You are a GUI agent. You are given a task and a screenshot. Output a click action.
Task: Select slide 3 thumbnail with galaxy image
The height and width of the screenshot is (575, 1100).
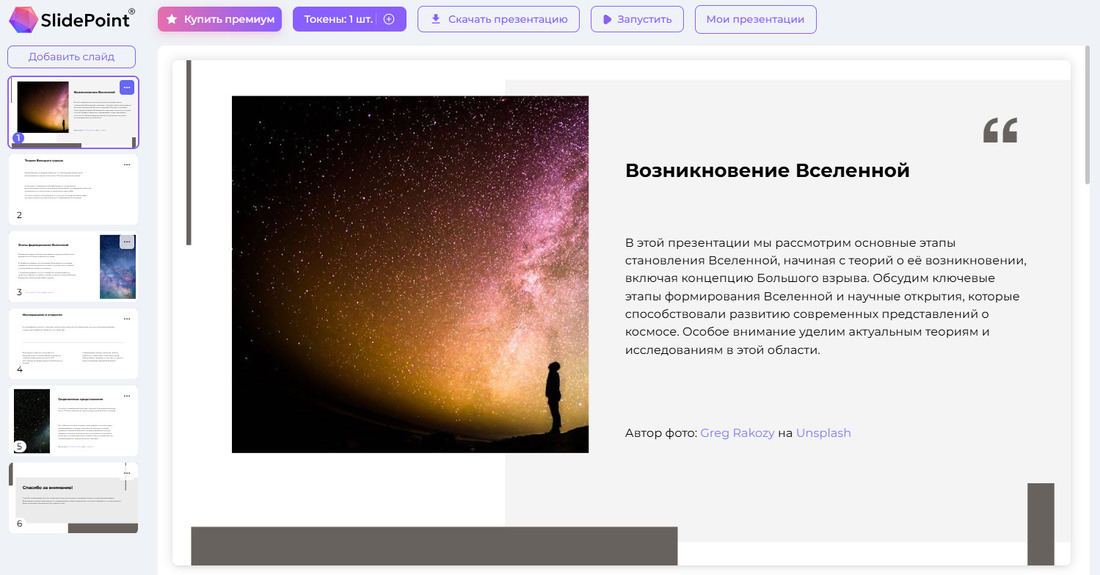(x=73, y=266)
